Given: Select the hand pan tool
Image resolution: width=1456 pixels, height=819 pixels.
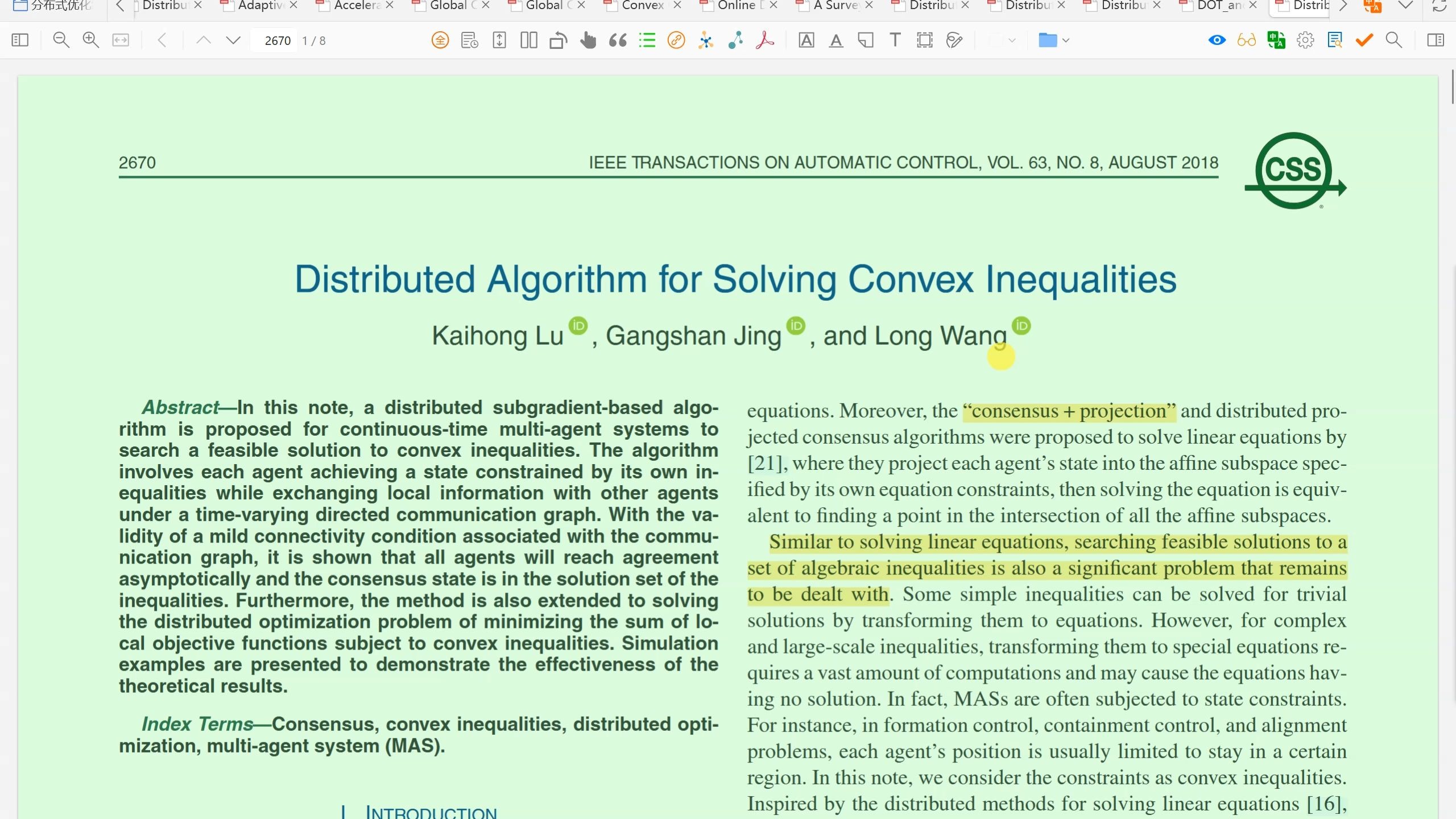Looking at the screenshot, I should [588, 40].
